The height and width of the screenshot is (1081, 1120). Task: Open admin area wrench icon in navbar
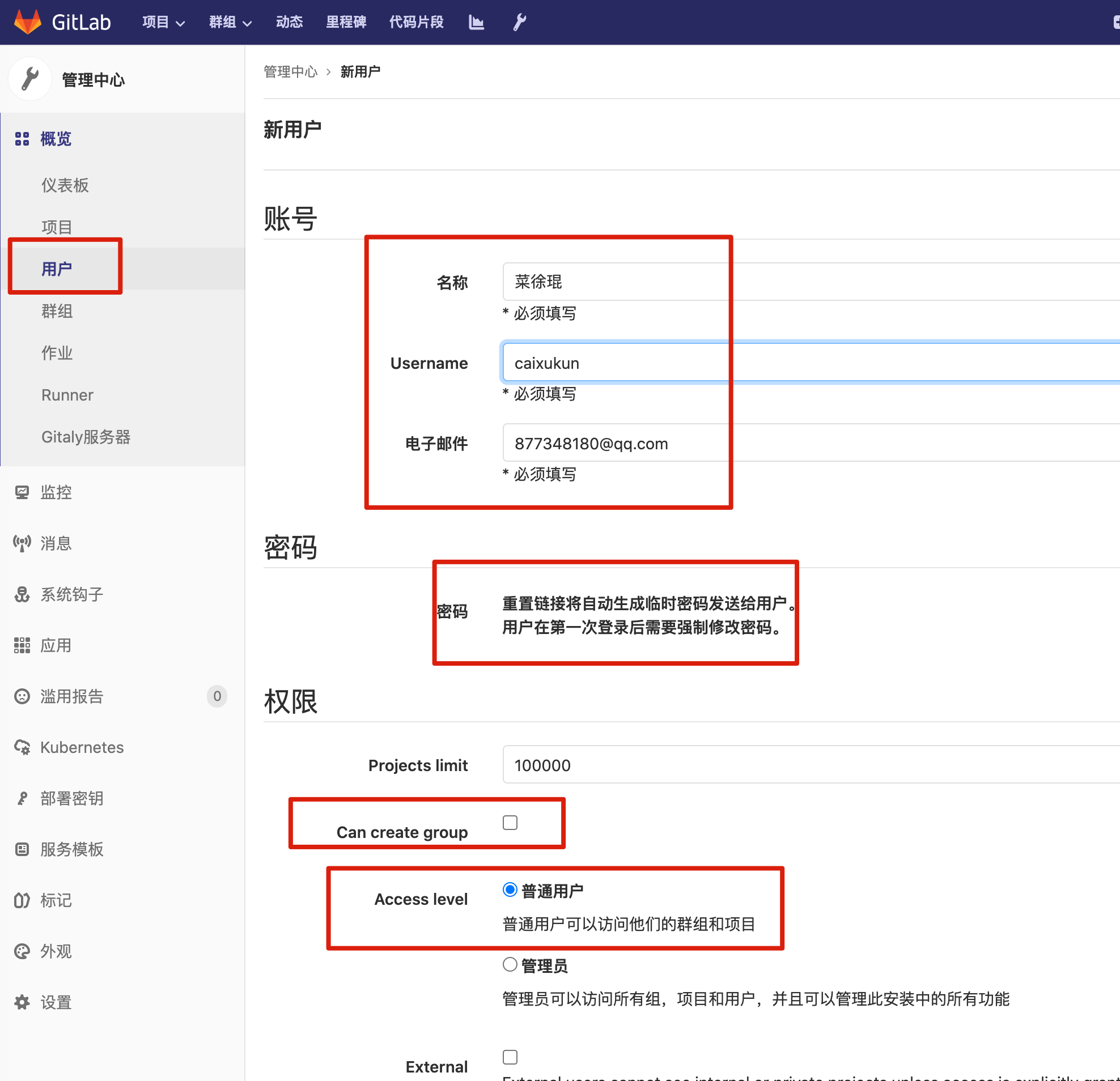(x=519, y=22)
